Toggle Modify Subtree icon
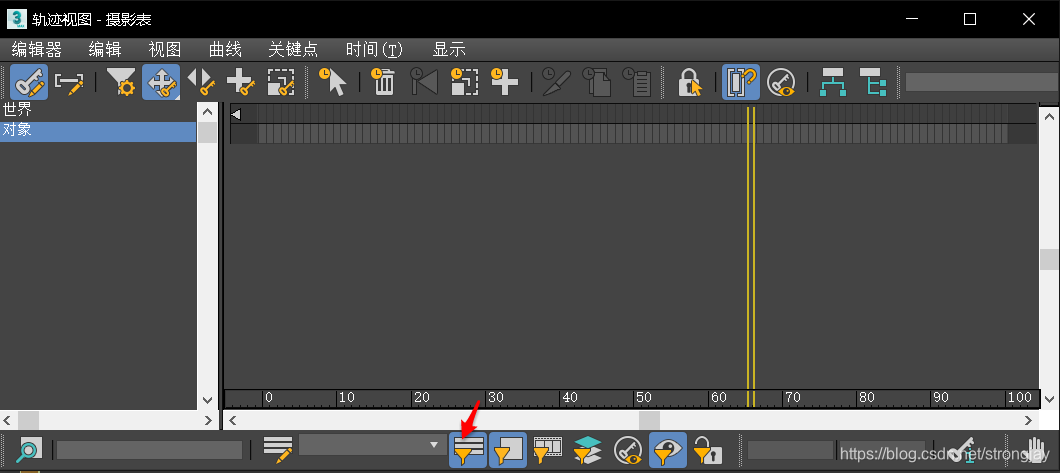The image size is (1060, 473). tap(833, 82)
